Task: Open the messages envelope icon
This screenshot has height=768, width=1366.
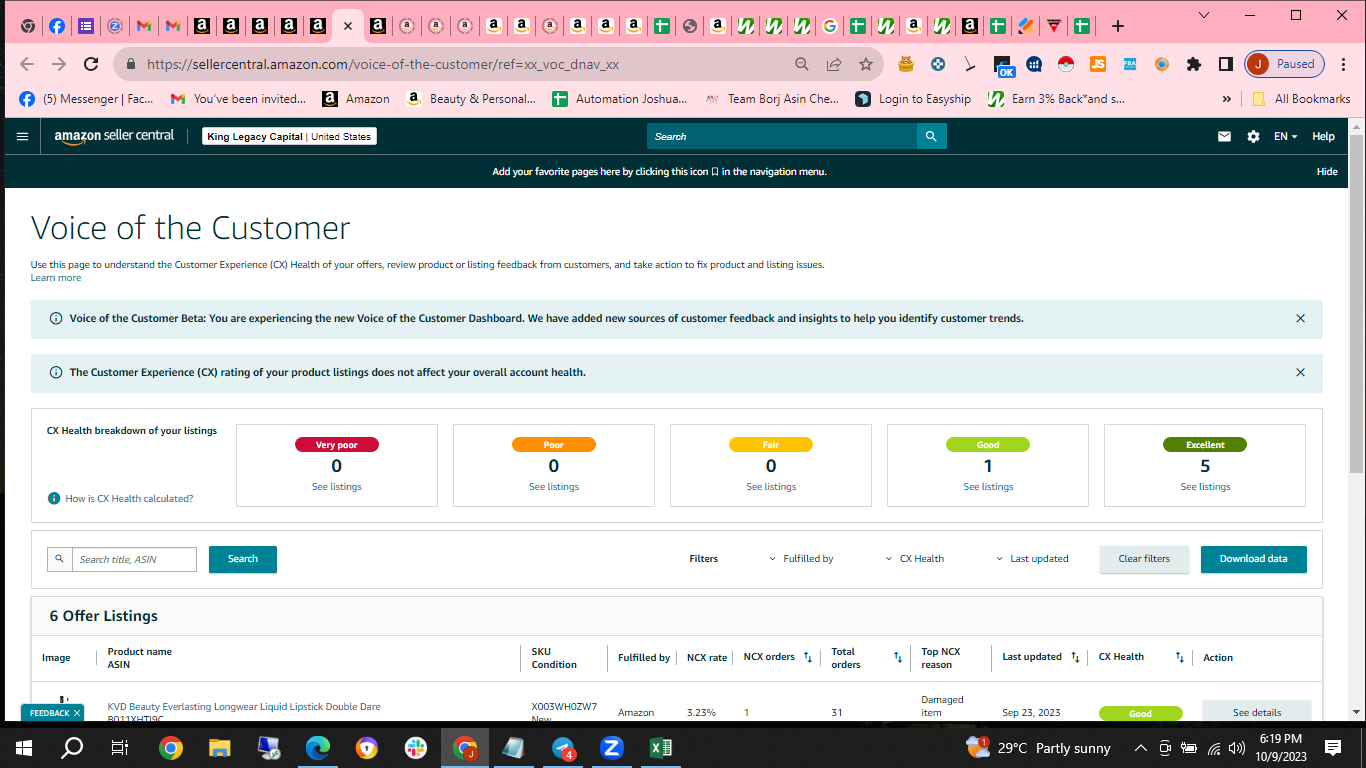Action: coord(1224,136)
